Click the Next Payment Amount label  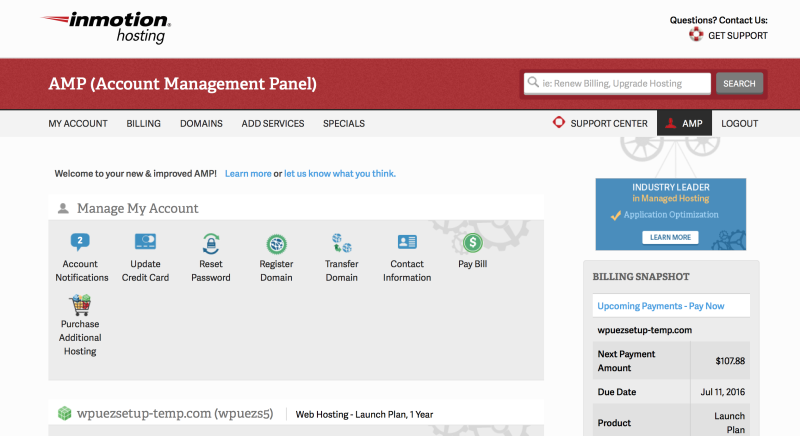tap(627, 361)
